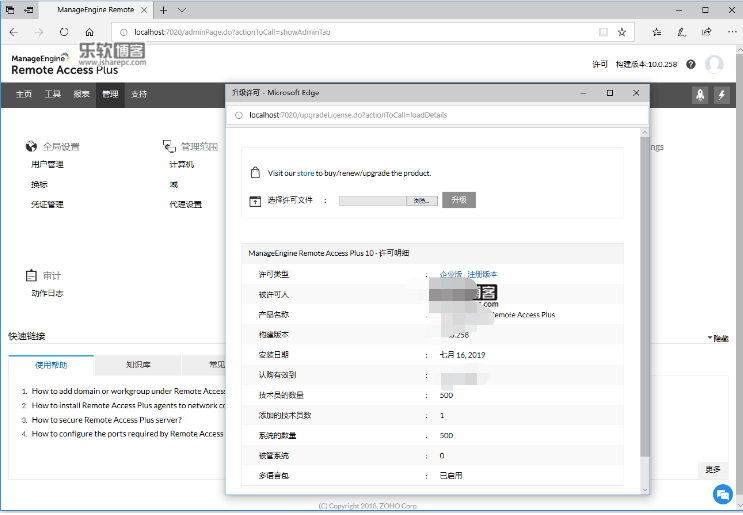The height and width of the screenshot is (515, 743).
Task: Click the 浏览 browse button
Action: 422,201
